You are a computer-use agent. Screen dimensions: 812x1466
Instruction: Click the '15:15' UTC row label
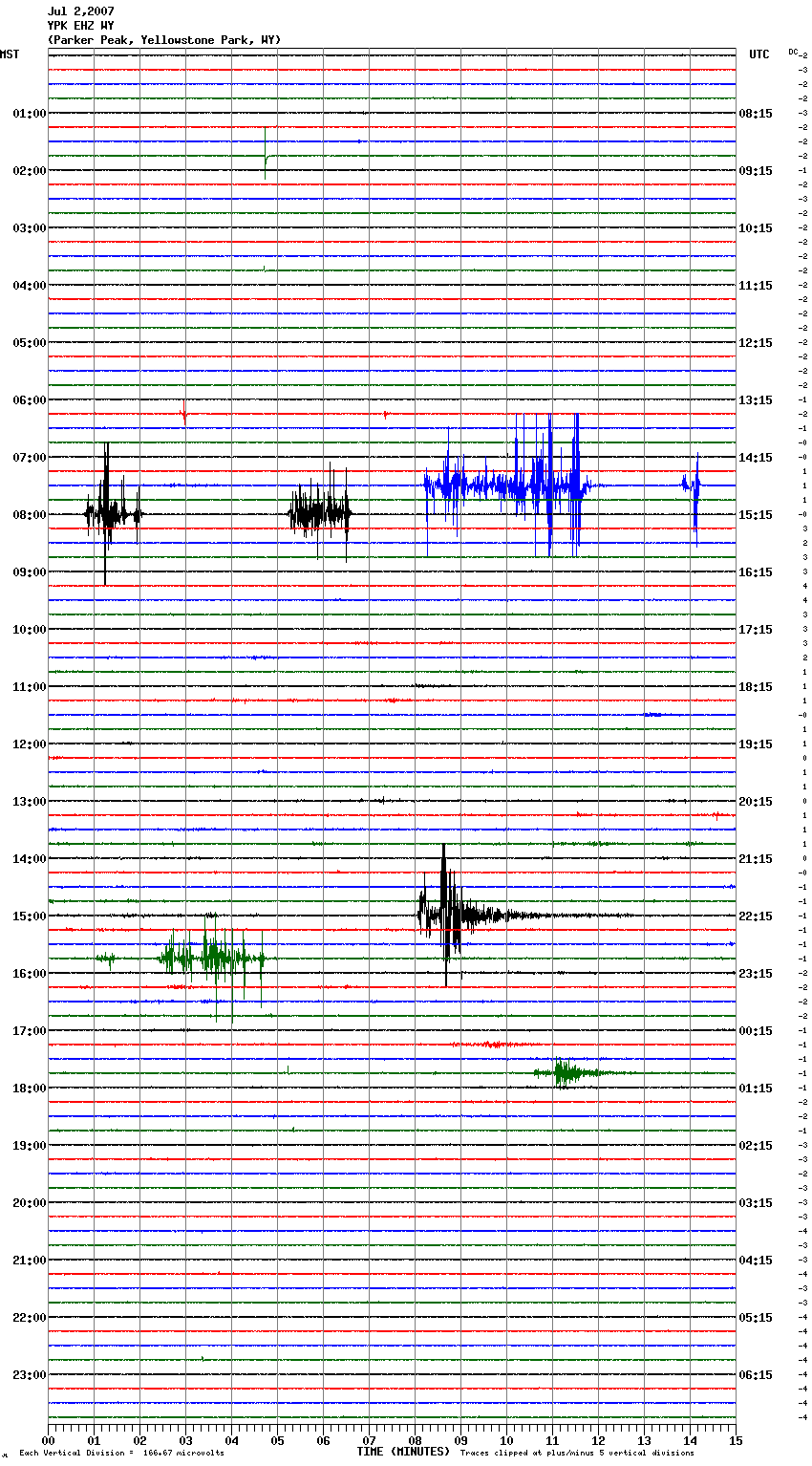coord(756,515)
